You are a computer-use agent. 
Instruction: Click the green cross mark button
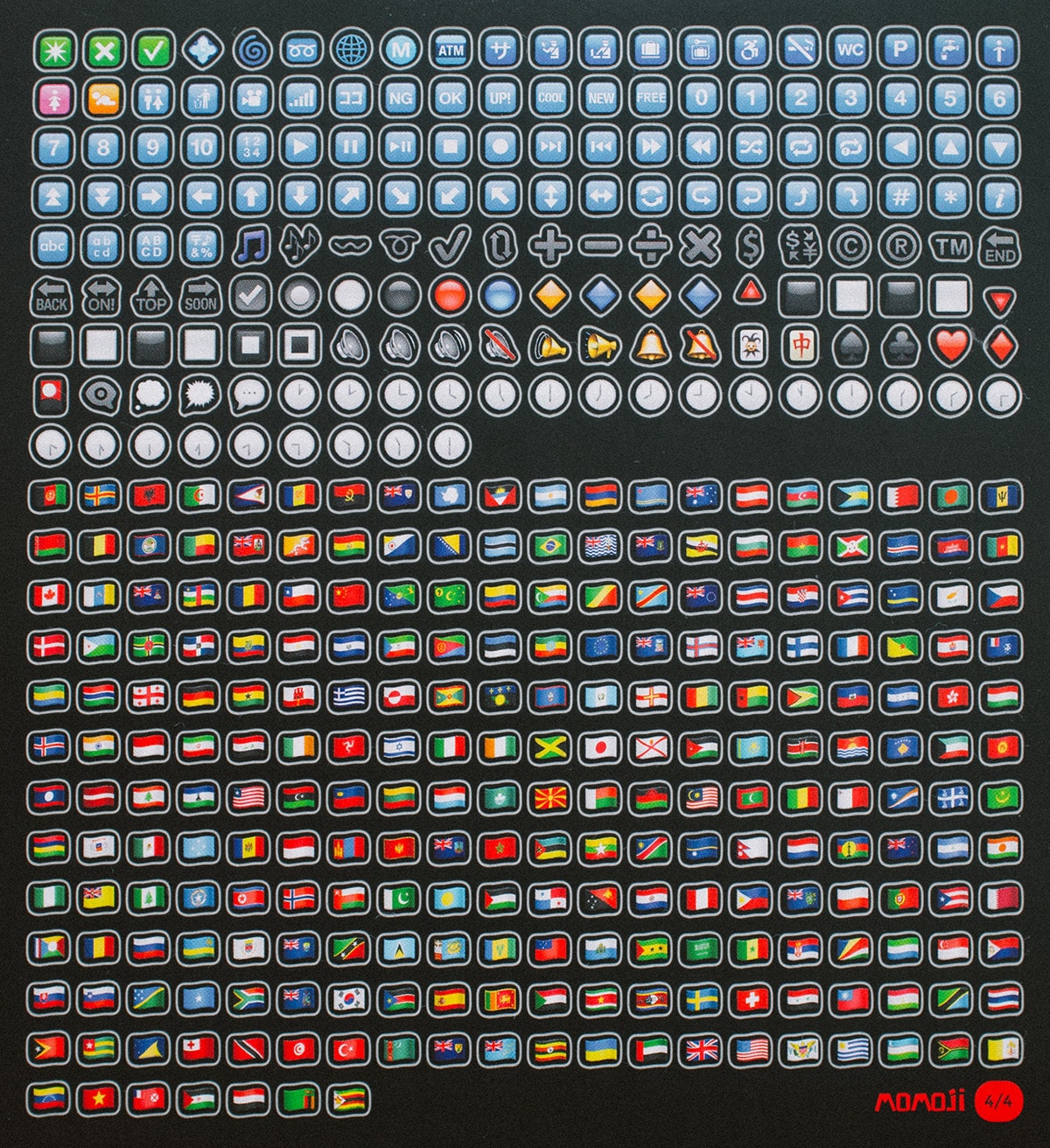point(103,50)
